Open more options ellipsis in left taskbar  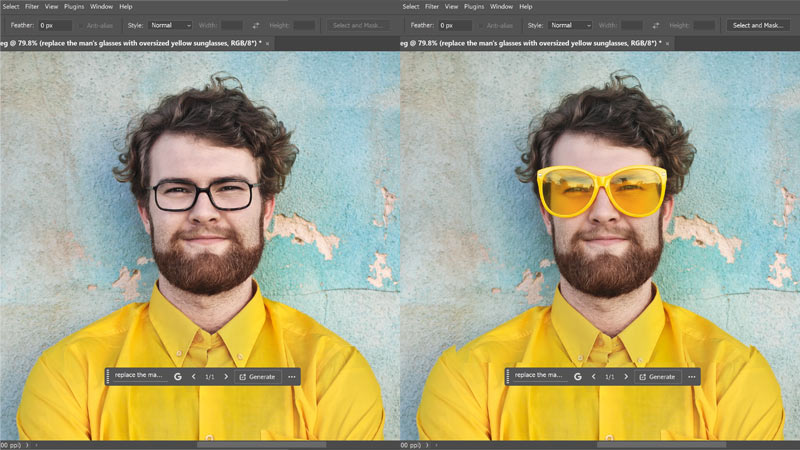pos(292,377)
